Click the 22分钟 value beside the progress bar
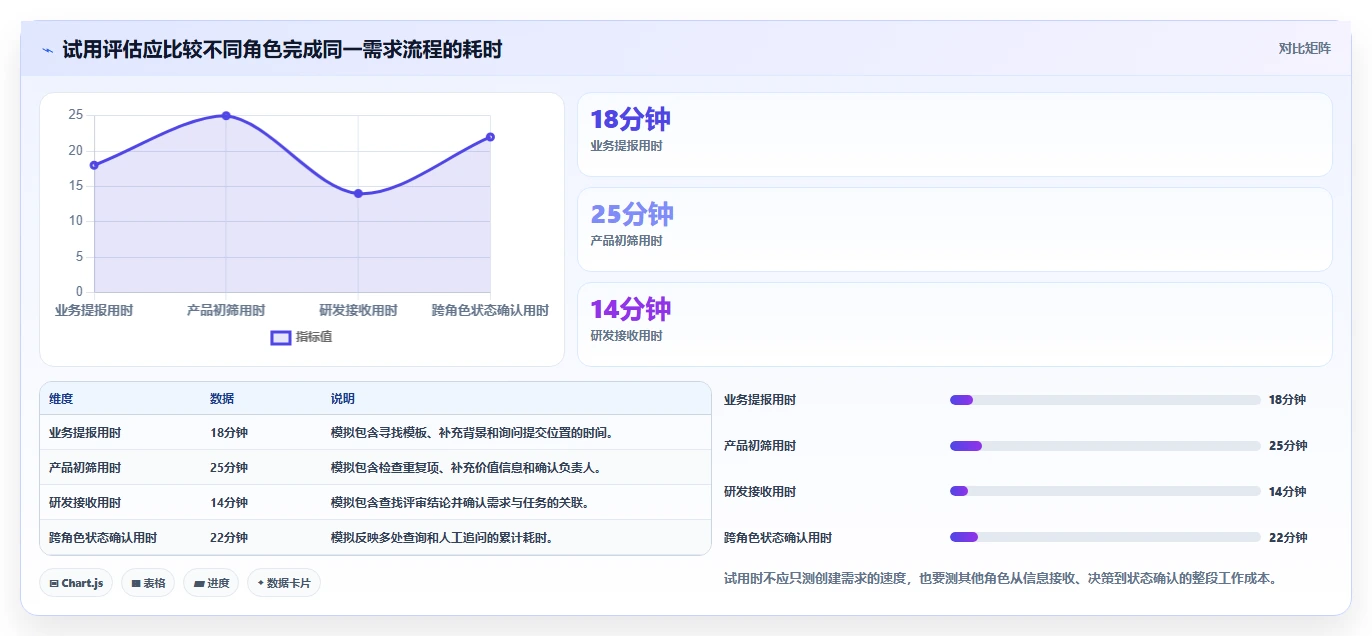 pos(1288,538)
